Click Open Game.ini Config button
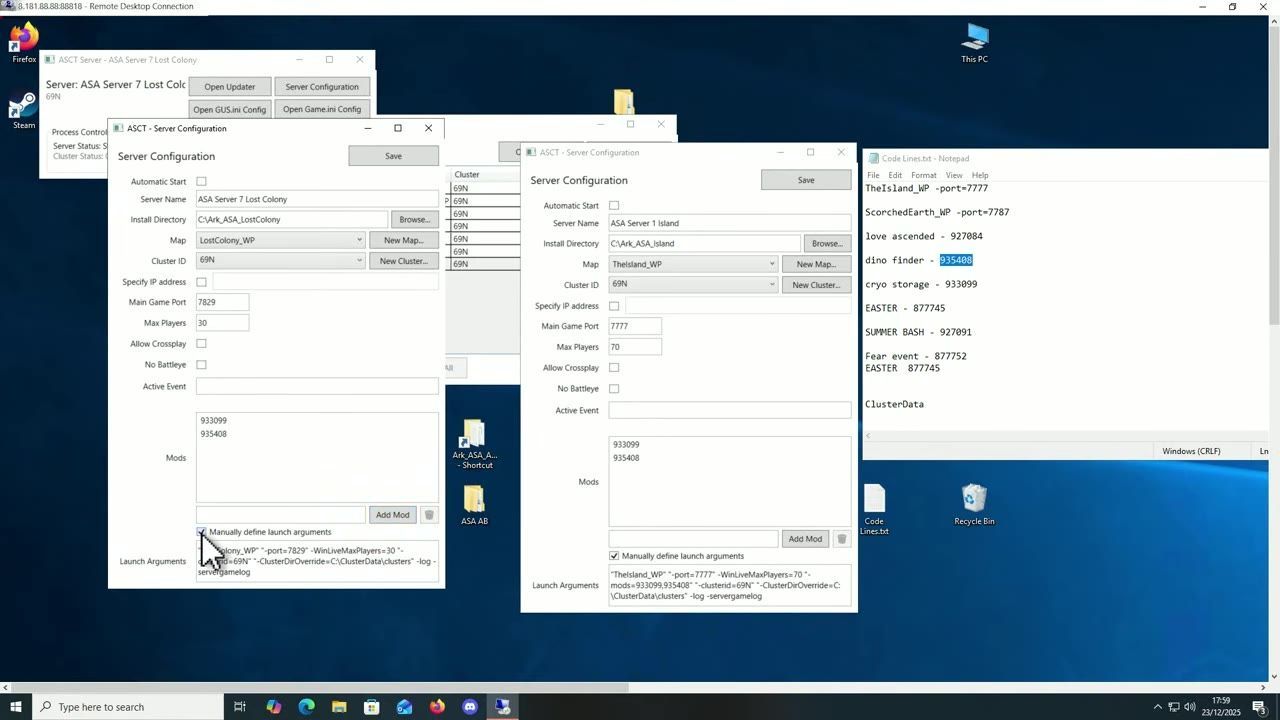The width and height of the screenshot is (1280, 720). pyautogui.click(x=322, y=110)
